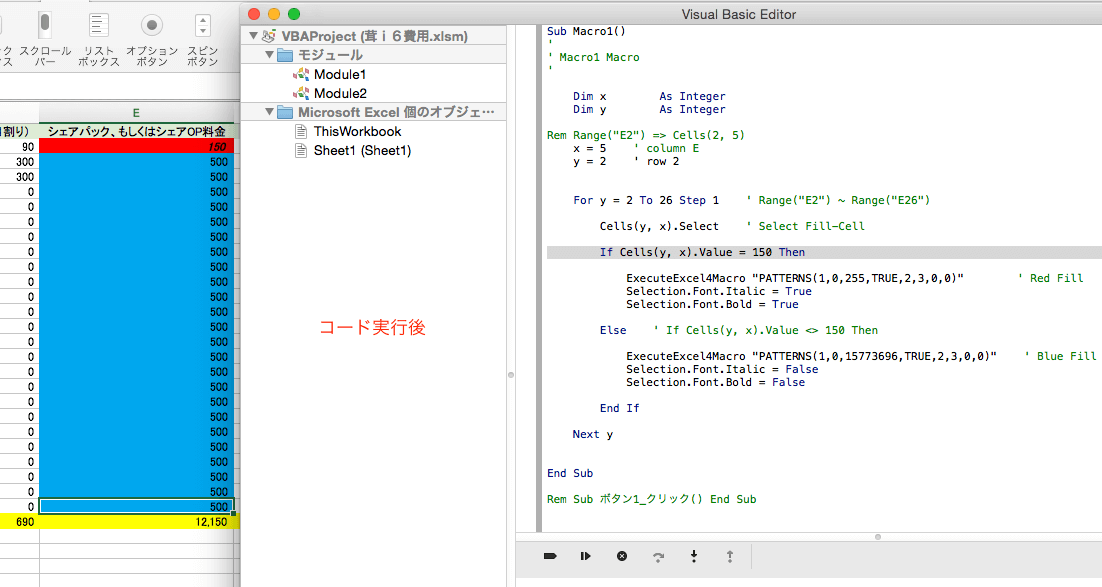Click the Blue Fill ExecuteExcel4Macro line

pos(861,356)
